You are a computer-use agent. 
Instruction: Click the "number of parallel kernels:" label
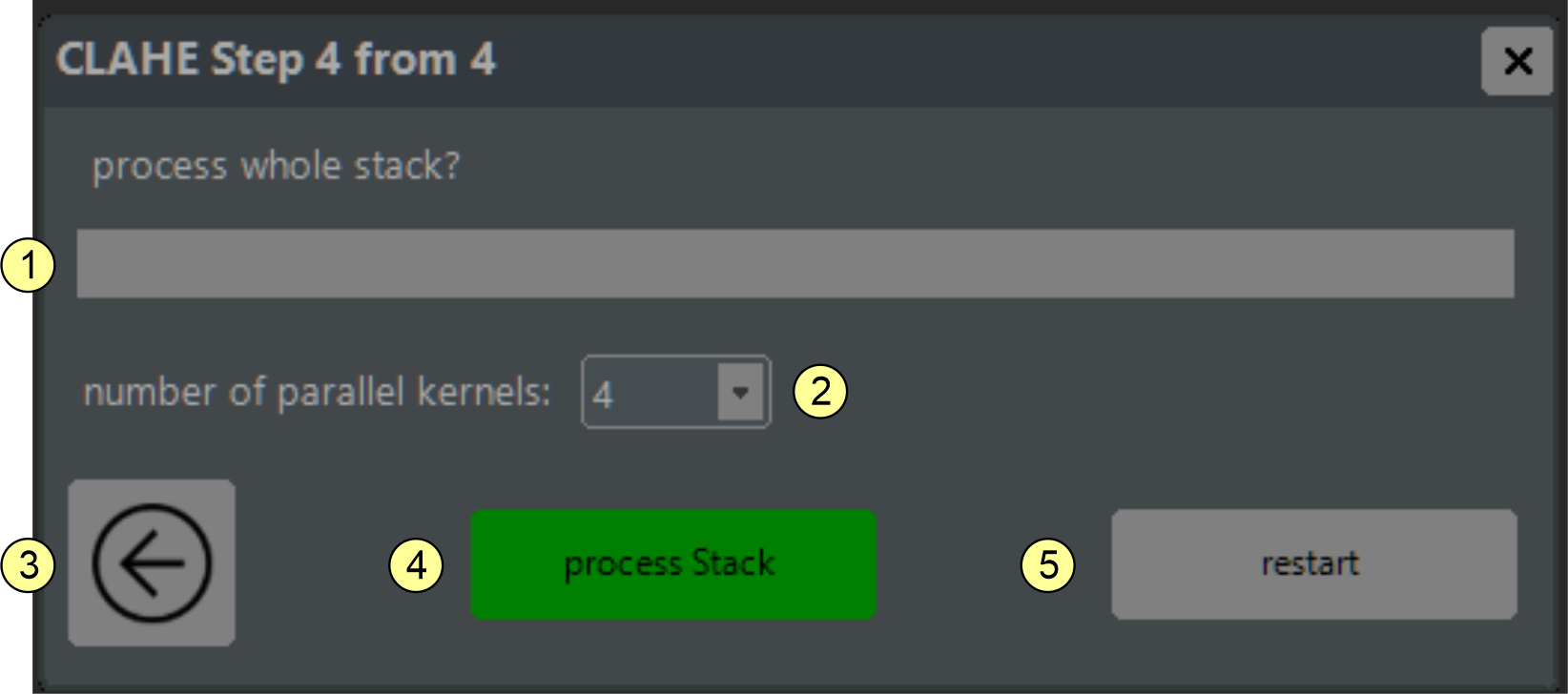pyautogui.click(x=317, y=392)
